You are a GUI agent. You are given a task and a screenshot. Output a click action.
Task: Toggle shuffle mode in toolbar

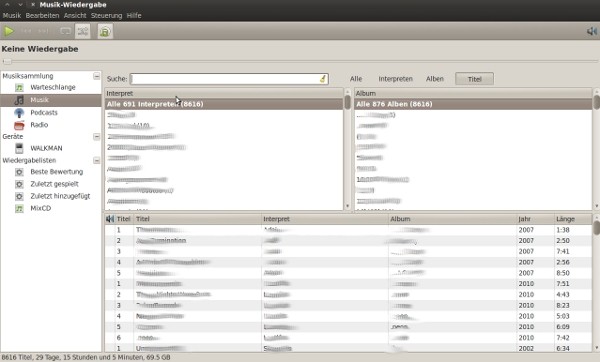tap(83, 31)
